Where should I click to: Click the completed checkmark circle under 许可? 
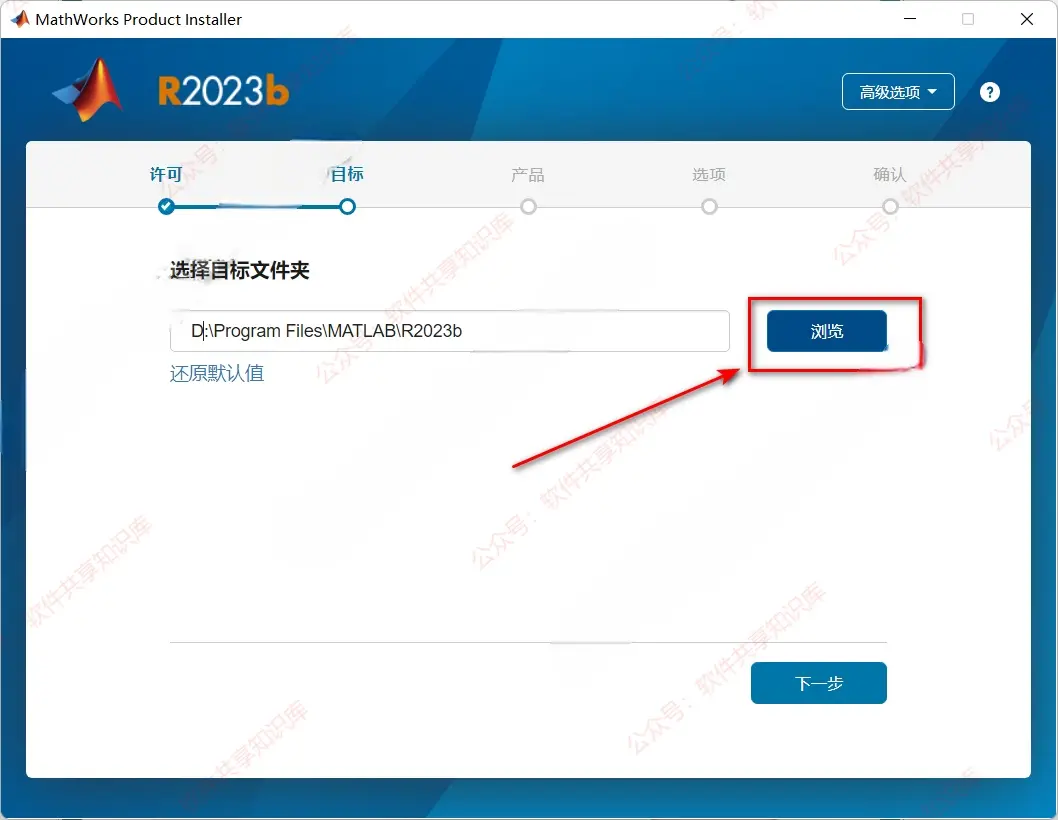coord(166,207)
